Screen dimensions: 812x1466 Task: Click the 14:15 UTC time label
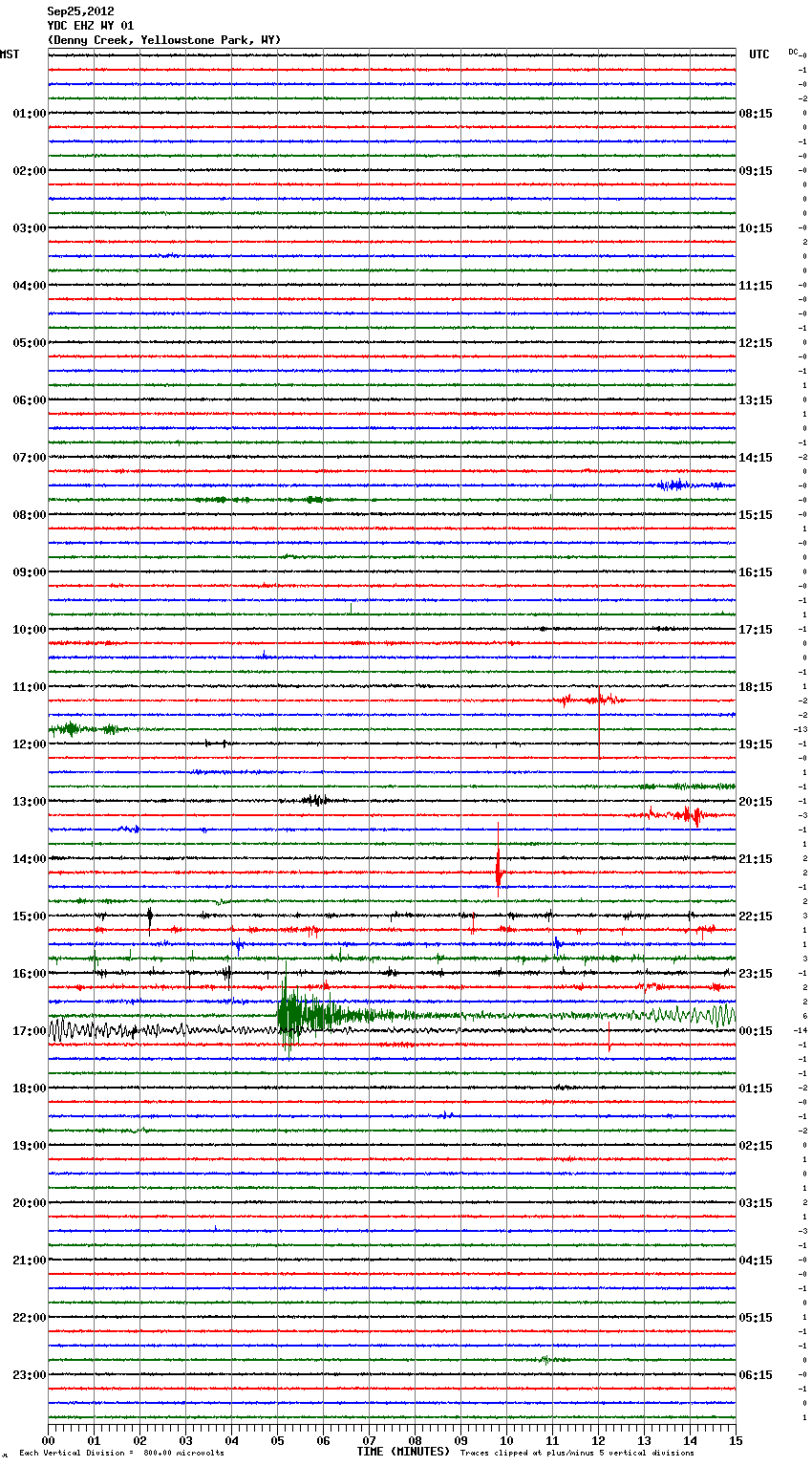click(756, 458)
